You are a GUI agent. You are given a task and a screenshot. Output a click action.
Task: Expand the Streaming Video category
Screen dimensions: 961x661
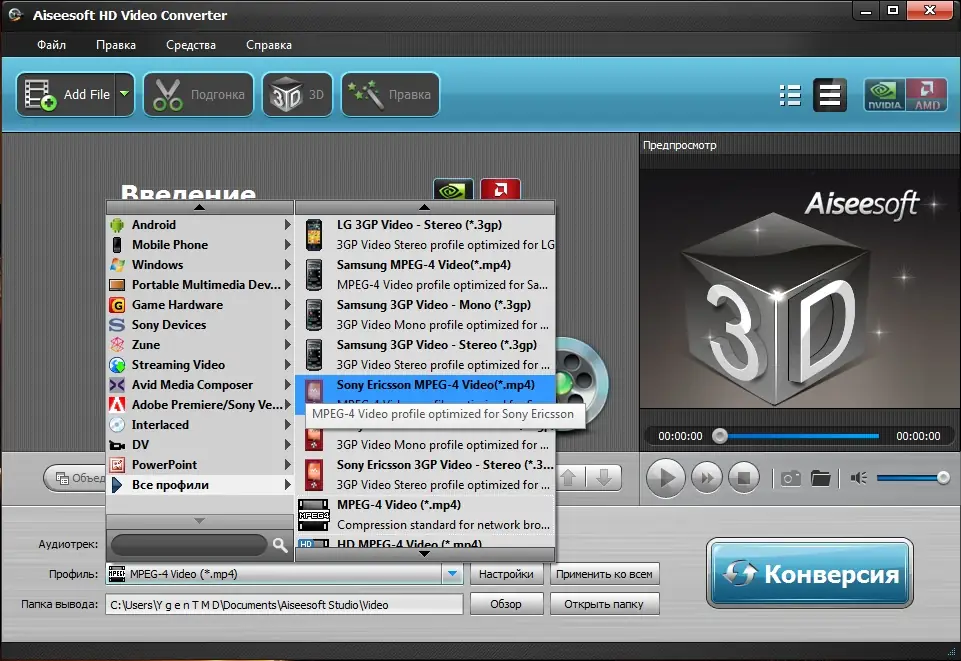tap(200, 364)
